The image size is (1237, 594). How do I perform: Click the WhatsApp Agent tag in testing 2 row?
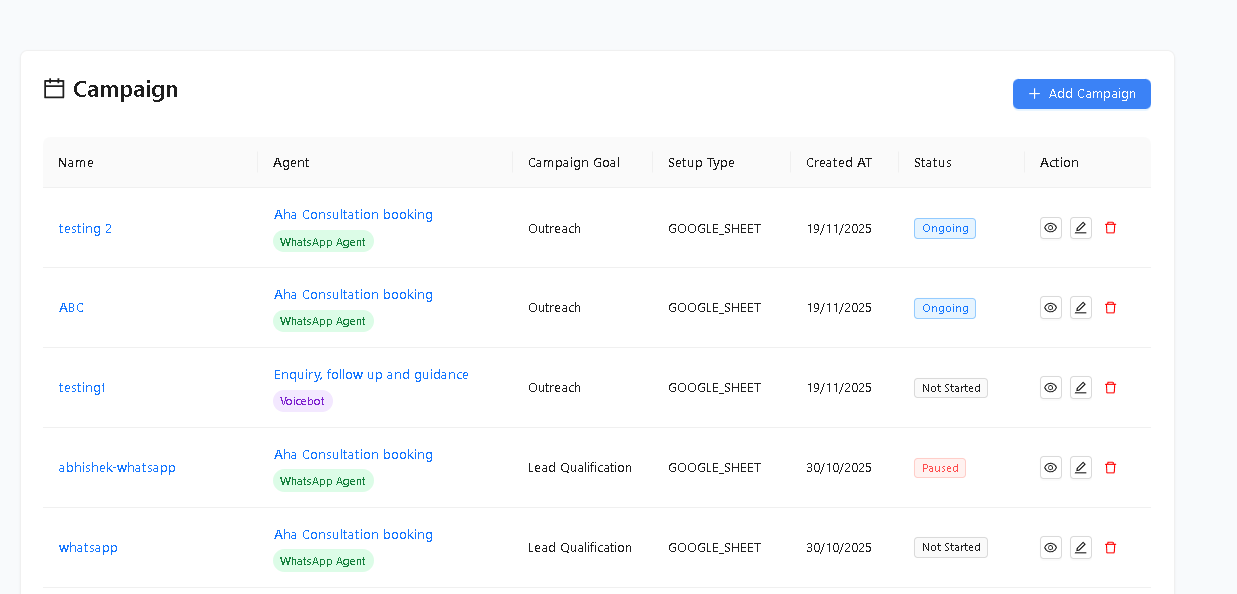(x=323, y=242)
